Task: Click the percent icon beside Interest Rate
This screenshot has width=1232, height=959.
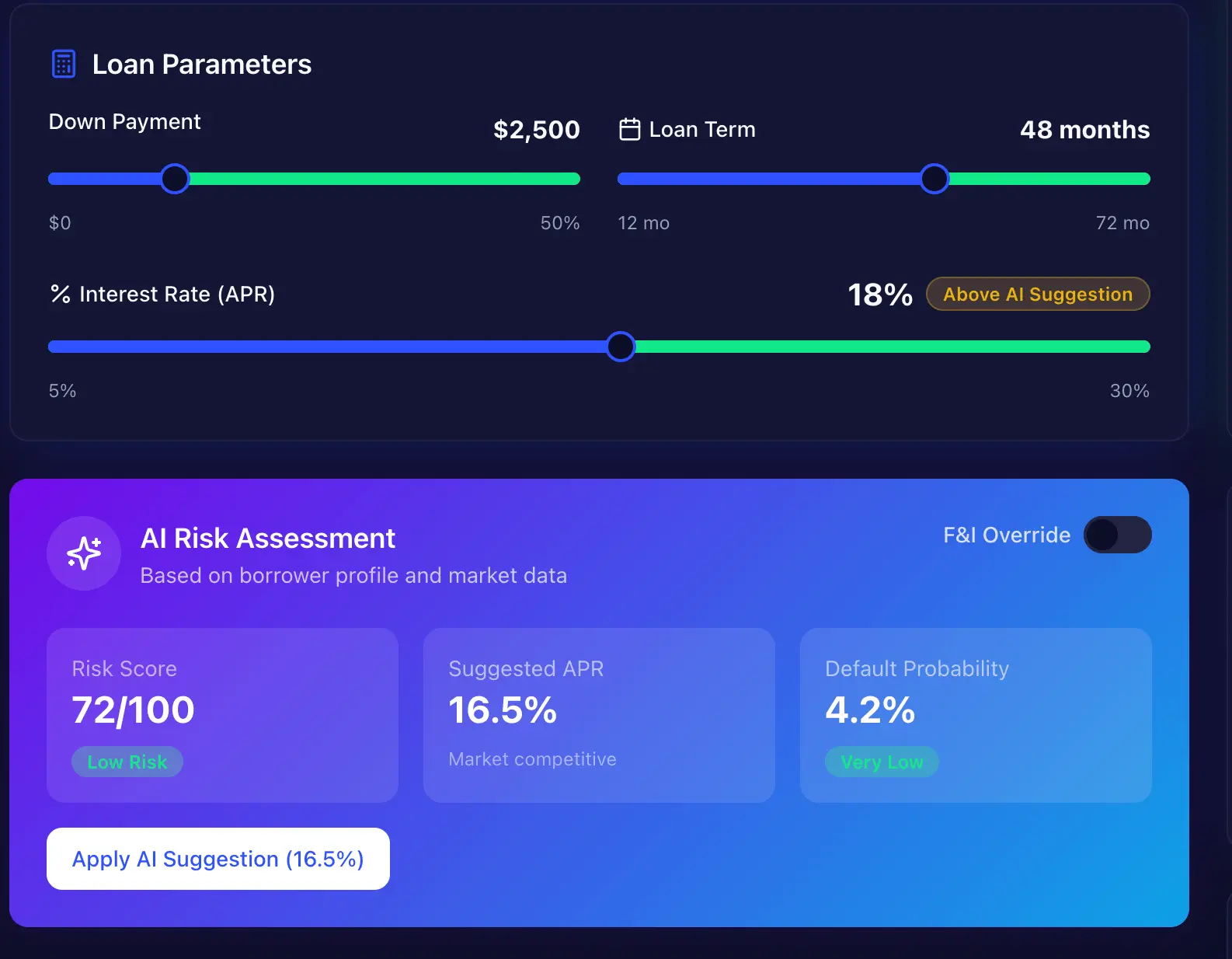Action: click(61, 294)
